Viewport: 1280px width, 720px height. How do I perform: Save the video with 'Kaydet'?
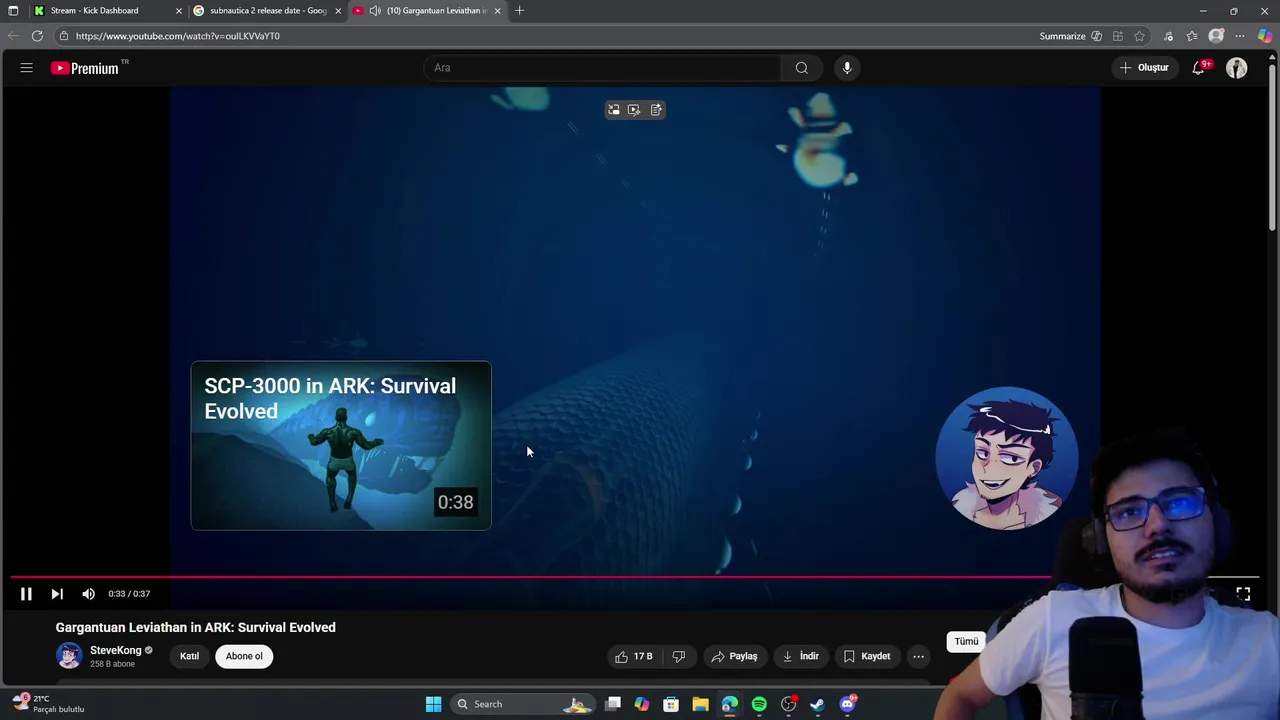tap(866, 656)
